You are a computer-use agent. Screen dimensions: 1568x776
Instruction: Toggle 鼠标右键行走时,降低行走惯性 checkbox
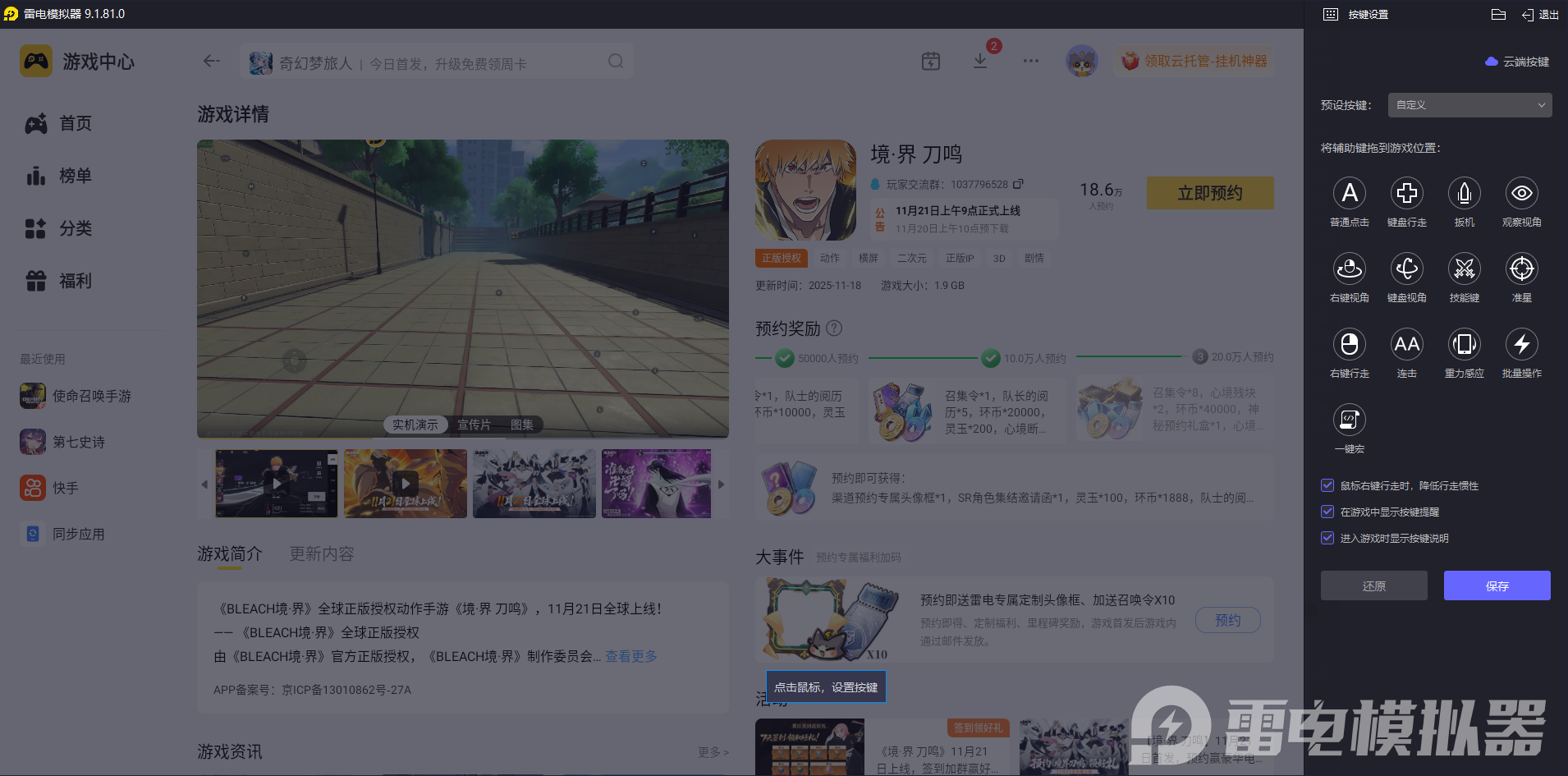[x=1327, y=485]
